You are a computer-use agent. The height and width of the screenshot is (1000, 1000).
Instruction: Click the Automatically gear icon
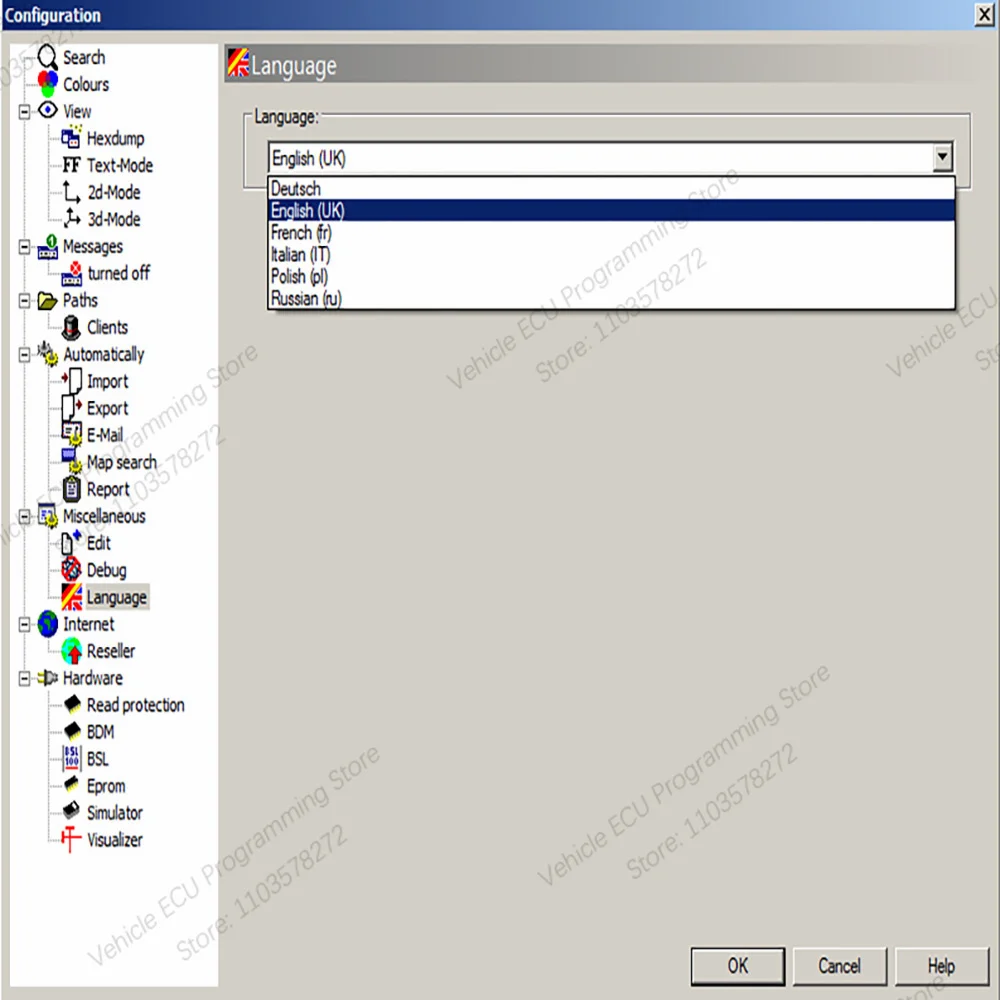[47, 354]
